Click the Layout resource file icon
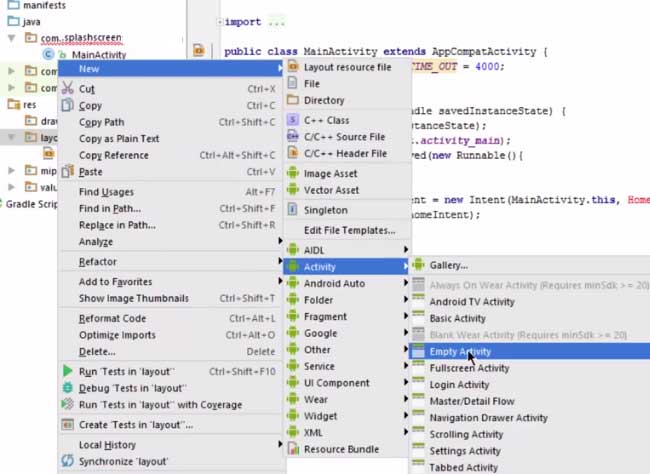Screen dimensions: 650x474 point(293,67)
